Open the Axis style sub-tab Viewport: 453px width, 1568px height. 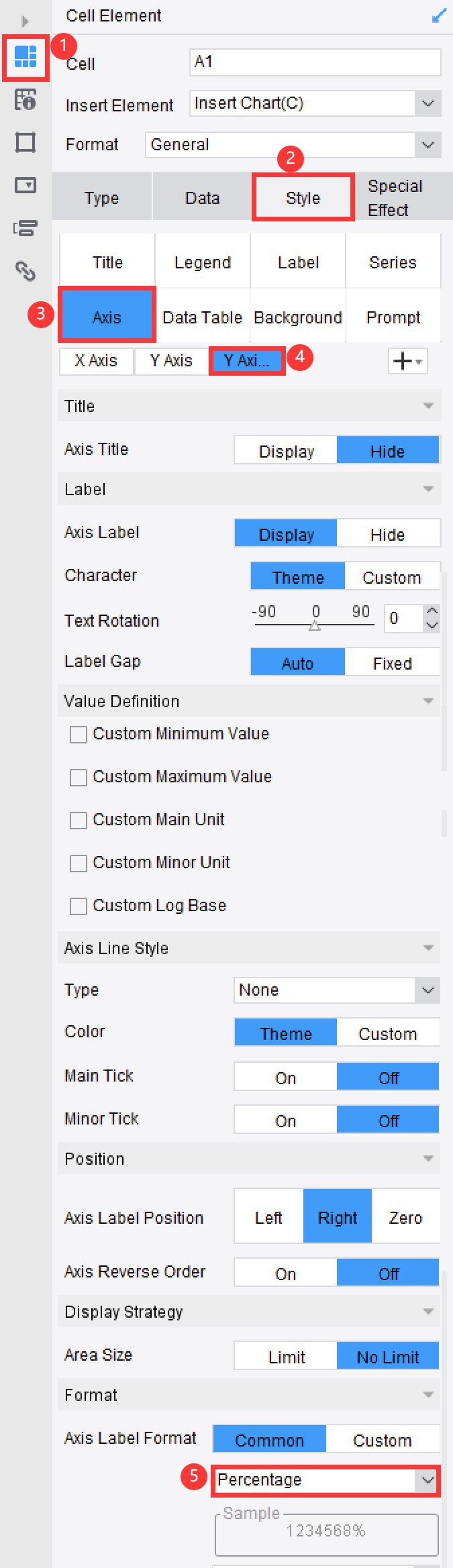click(107, 316)
